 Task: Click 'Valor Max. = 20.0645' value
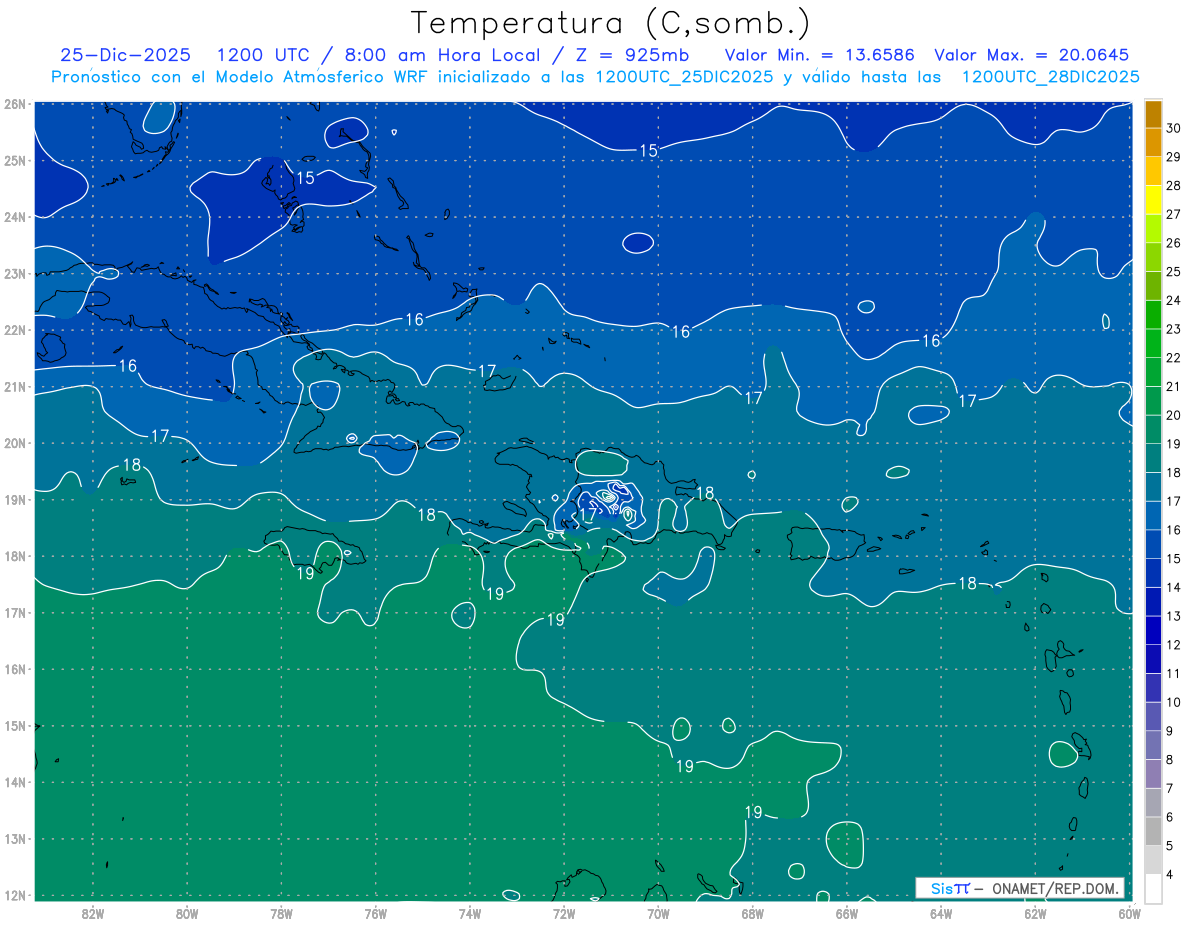1031,55
